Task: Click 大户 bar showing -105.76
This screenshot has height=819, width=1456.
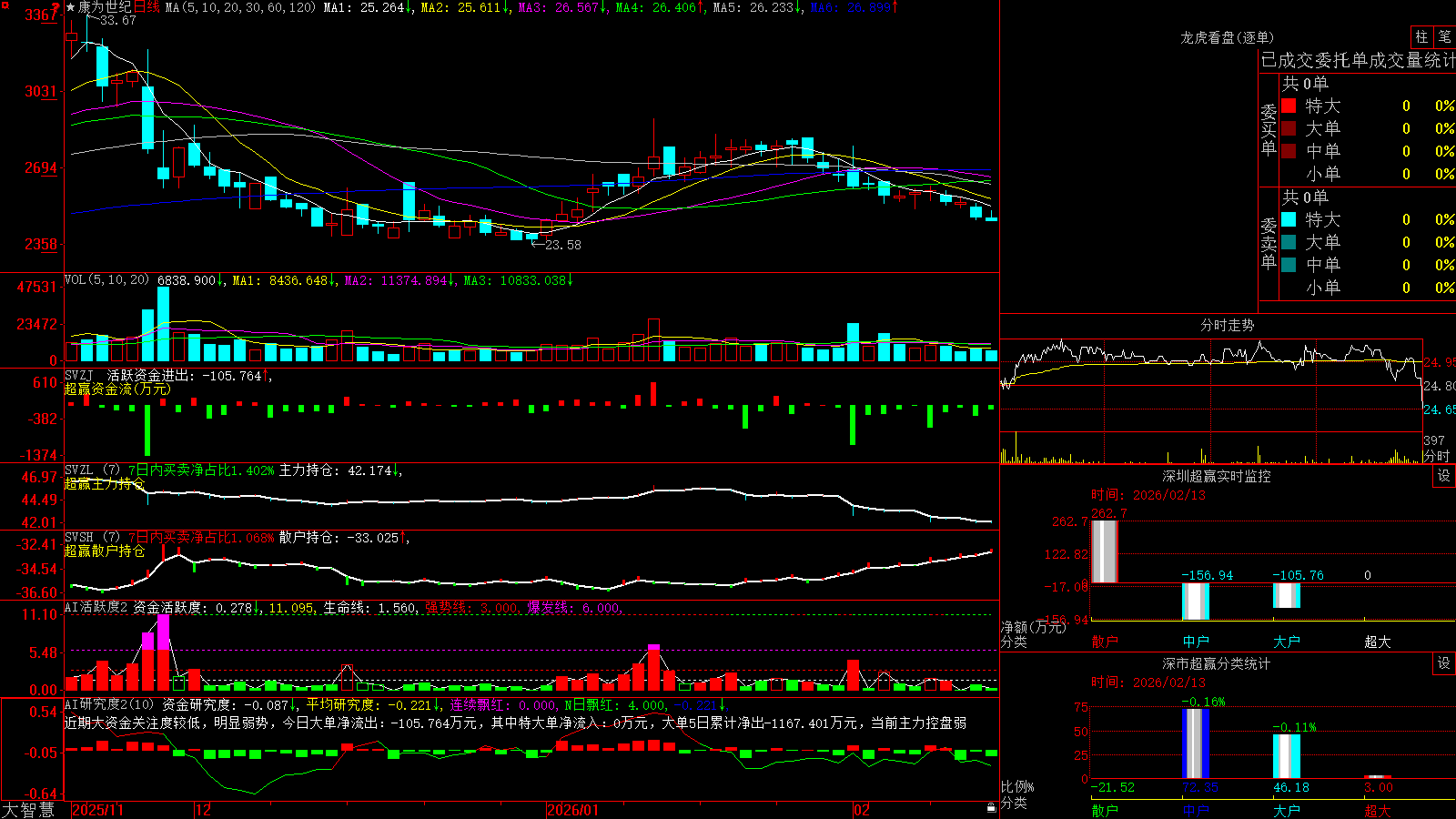Action: pyautogui.click(x=1287, y=595)
